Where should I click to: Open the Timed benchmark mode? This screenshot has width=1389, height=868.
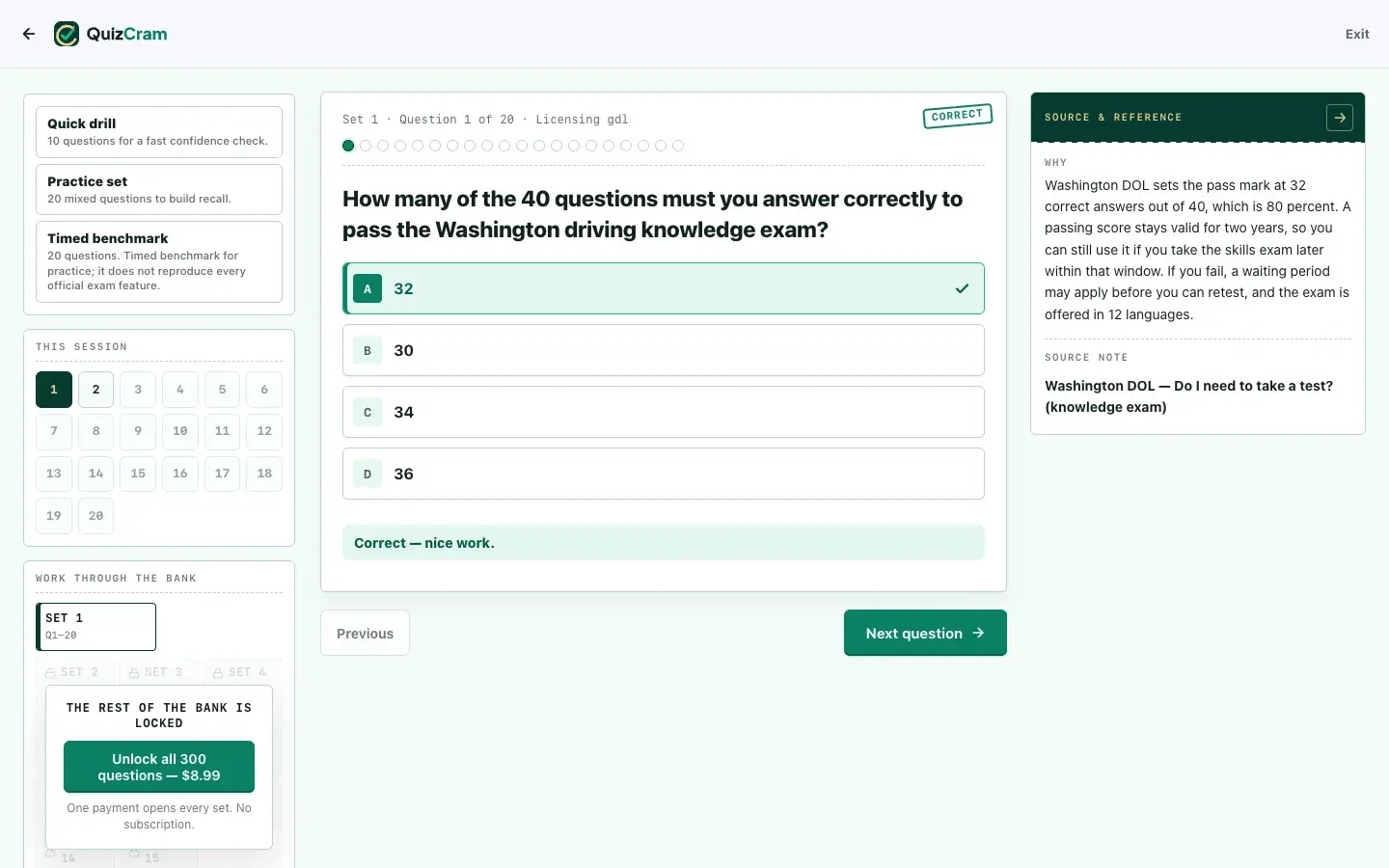coord(159,261)
